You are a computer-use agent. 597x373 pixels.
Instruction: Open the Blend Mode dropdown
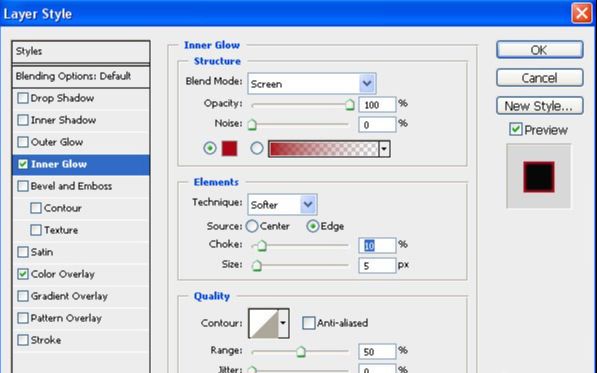(367, 84)
